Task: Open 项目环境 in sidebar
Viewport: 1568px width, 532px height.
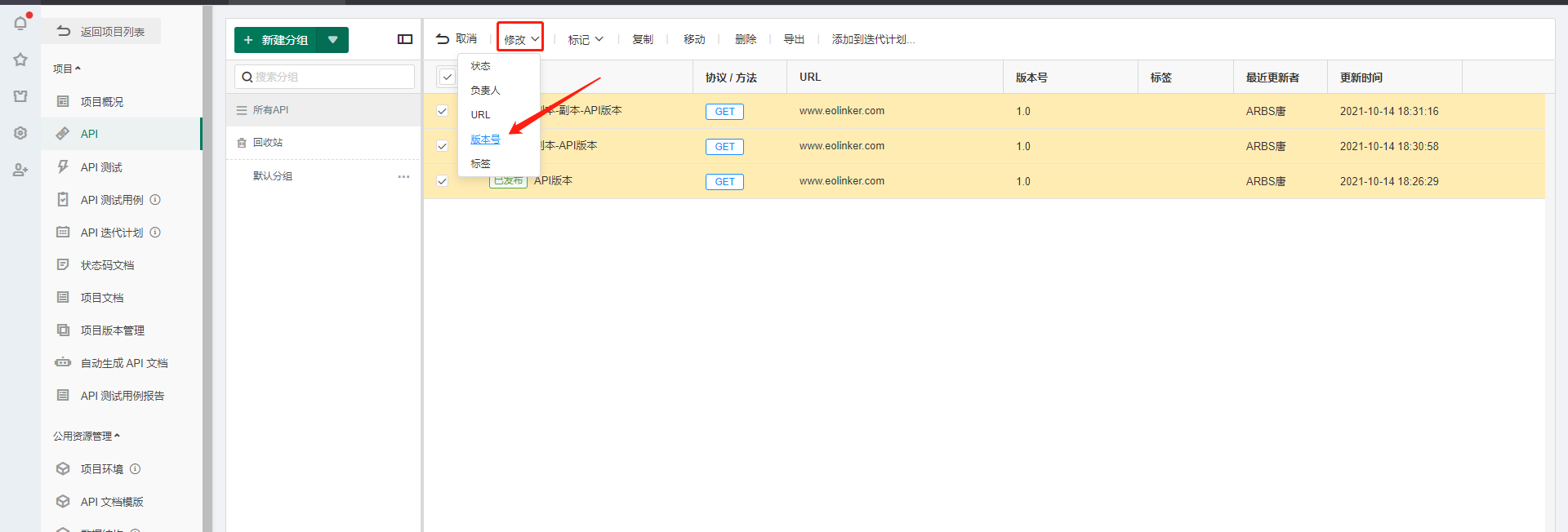Action: pyautogui.click(x=102, y=469)
